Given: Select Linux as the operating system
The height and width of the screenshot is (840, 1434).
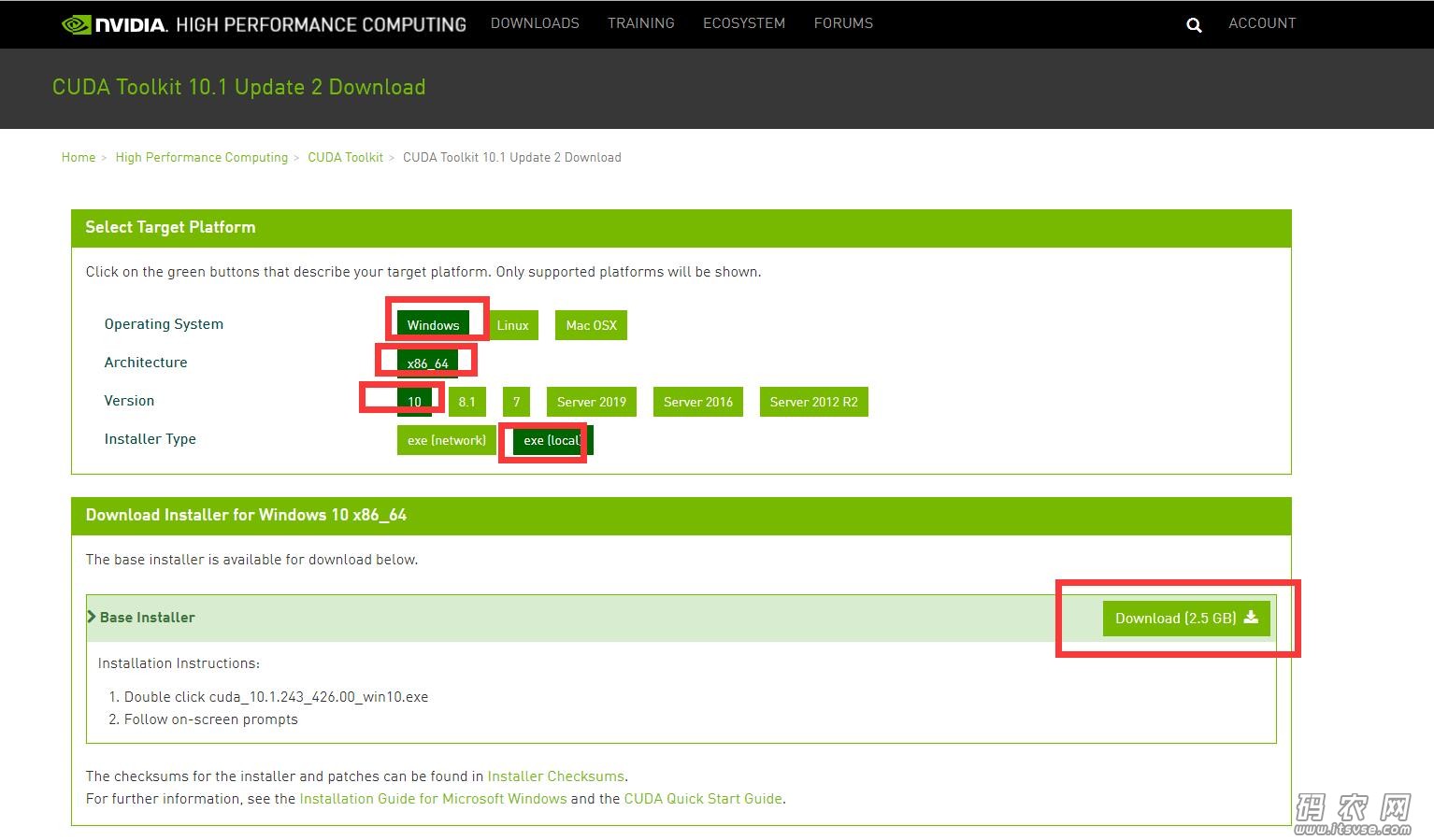Looking at the screenshot, I should (x=512, y=325).
